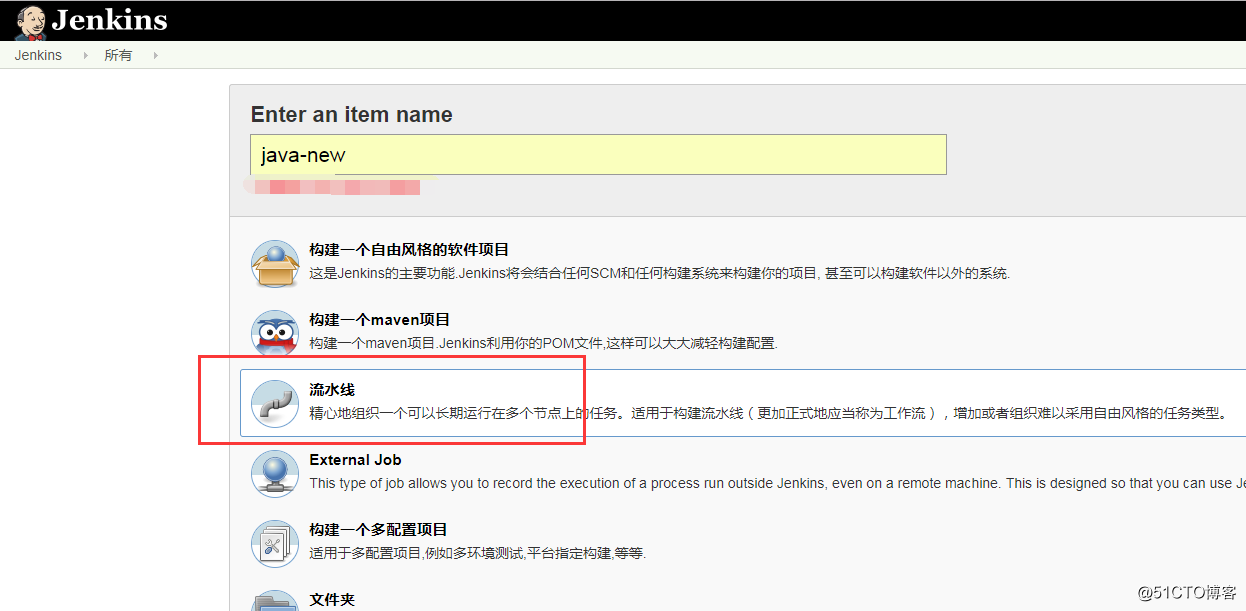Open the Jenkins header title link
1246x611 pixels.
[x=109, y=20]
